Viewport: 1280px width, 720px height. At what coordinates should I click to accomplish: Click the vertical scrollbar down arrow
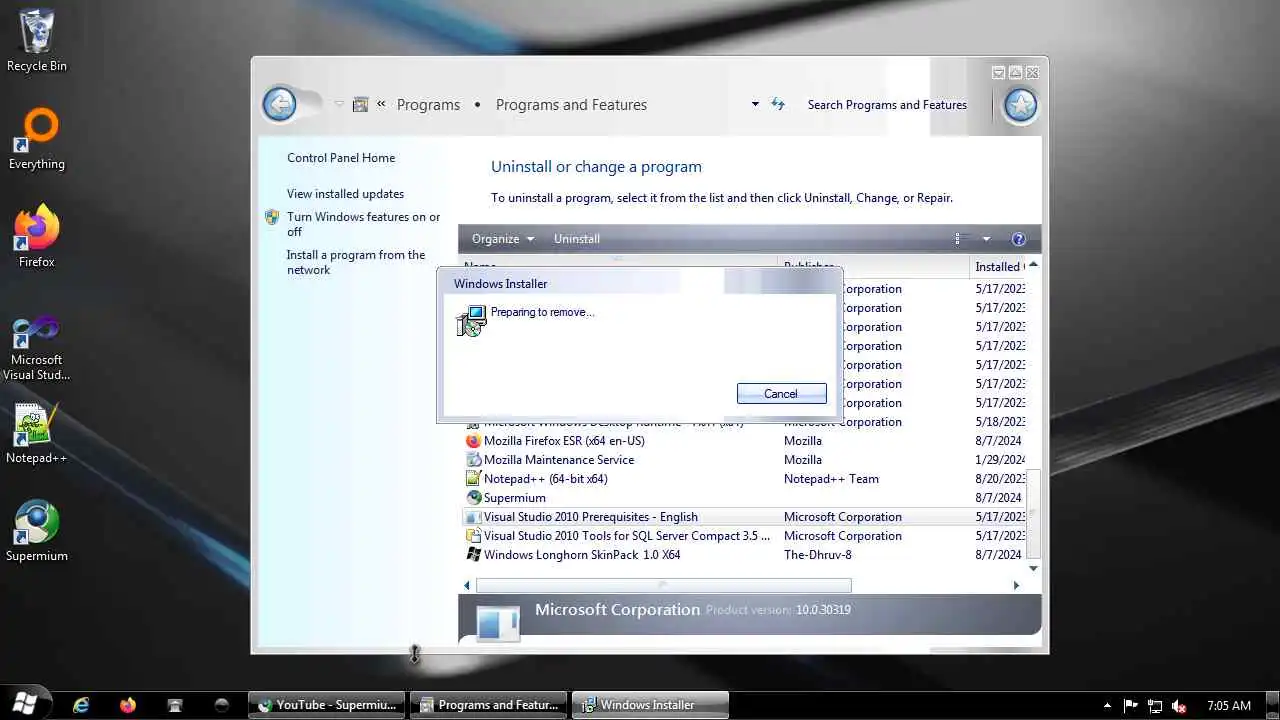(1033, 568)
